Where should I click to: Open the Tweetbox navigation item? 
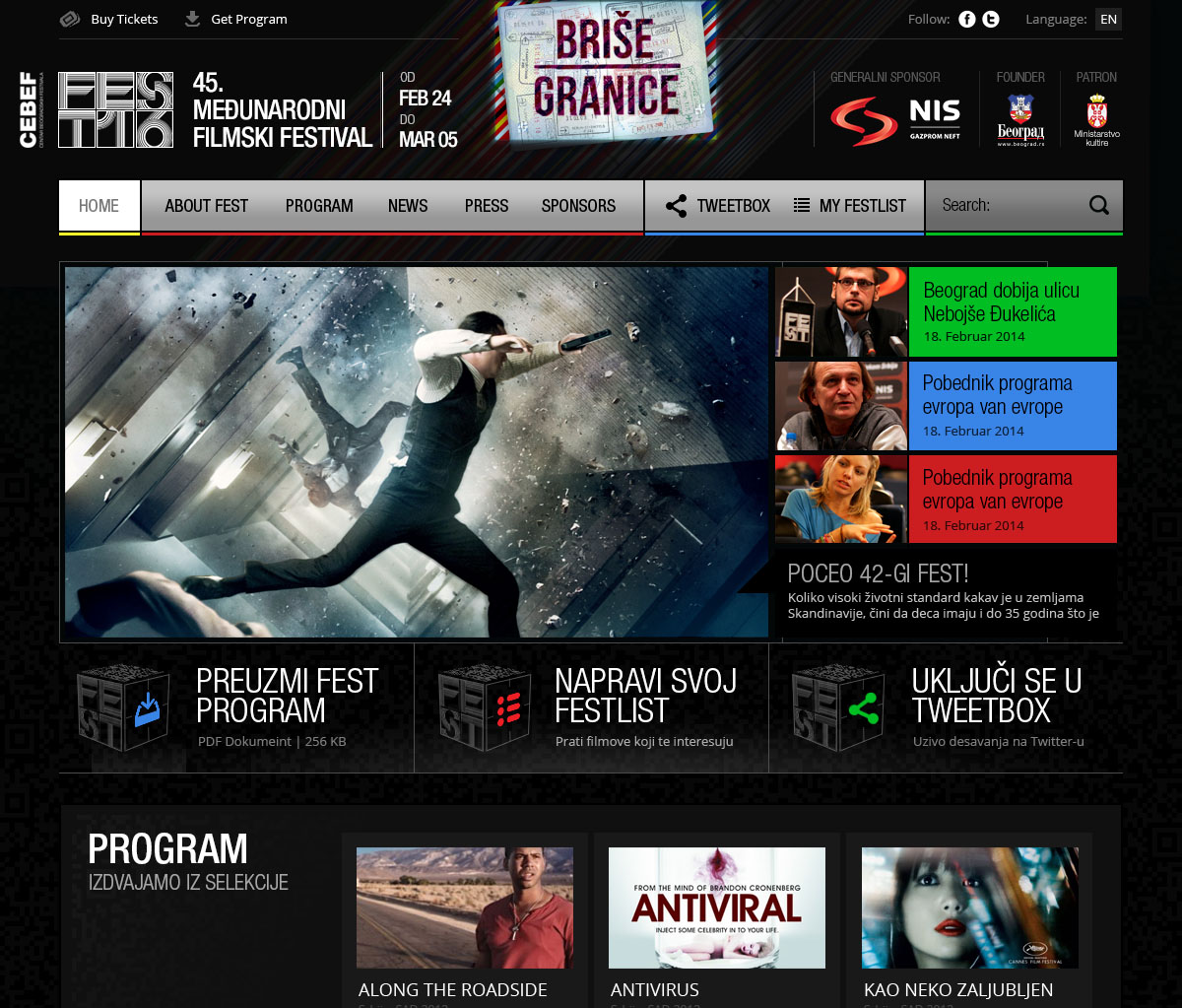pyautogui.click(x=718, y=206)
